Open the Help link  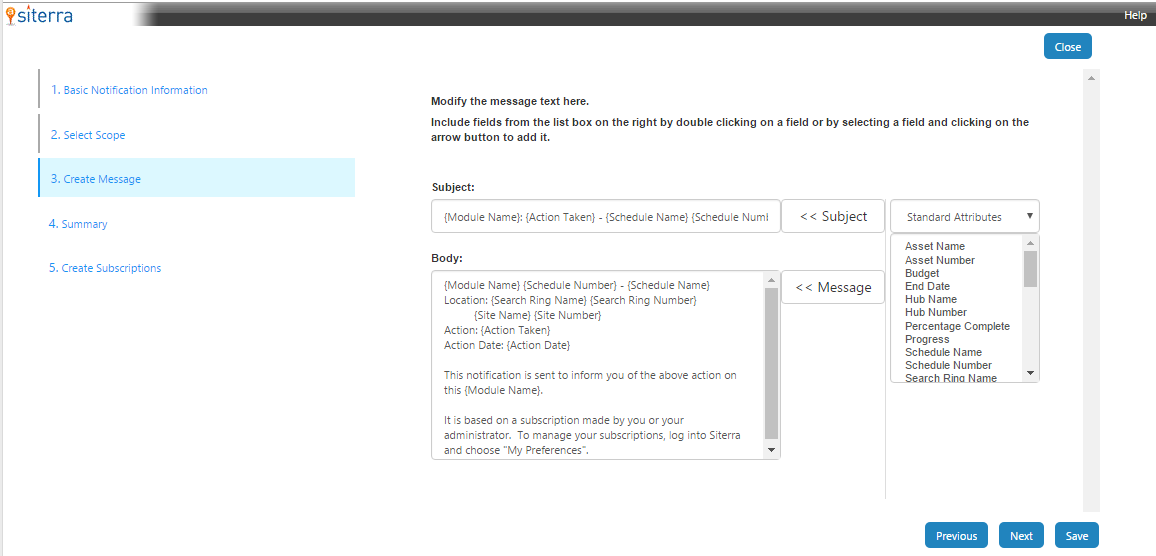1134,15
